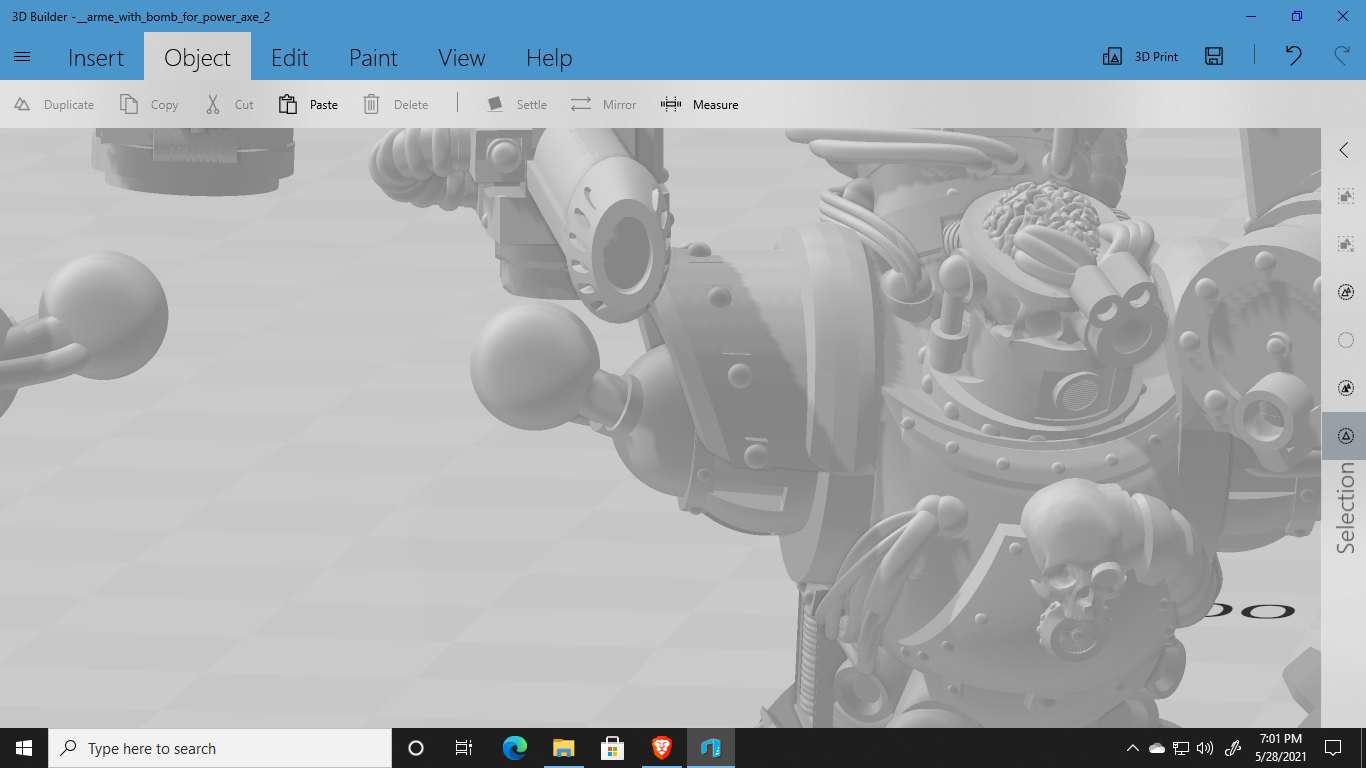Open the Edit tab
This screenshot has height=768, width=1366.
point(290,58)
